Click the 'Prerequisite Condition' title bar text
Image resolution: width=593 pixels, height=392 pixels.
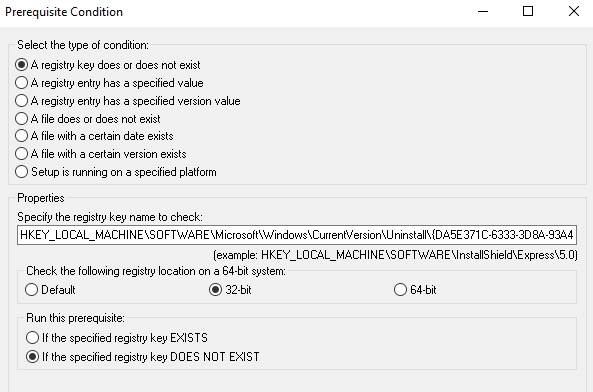pyautogui.click(x=64, y=12)
